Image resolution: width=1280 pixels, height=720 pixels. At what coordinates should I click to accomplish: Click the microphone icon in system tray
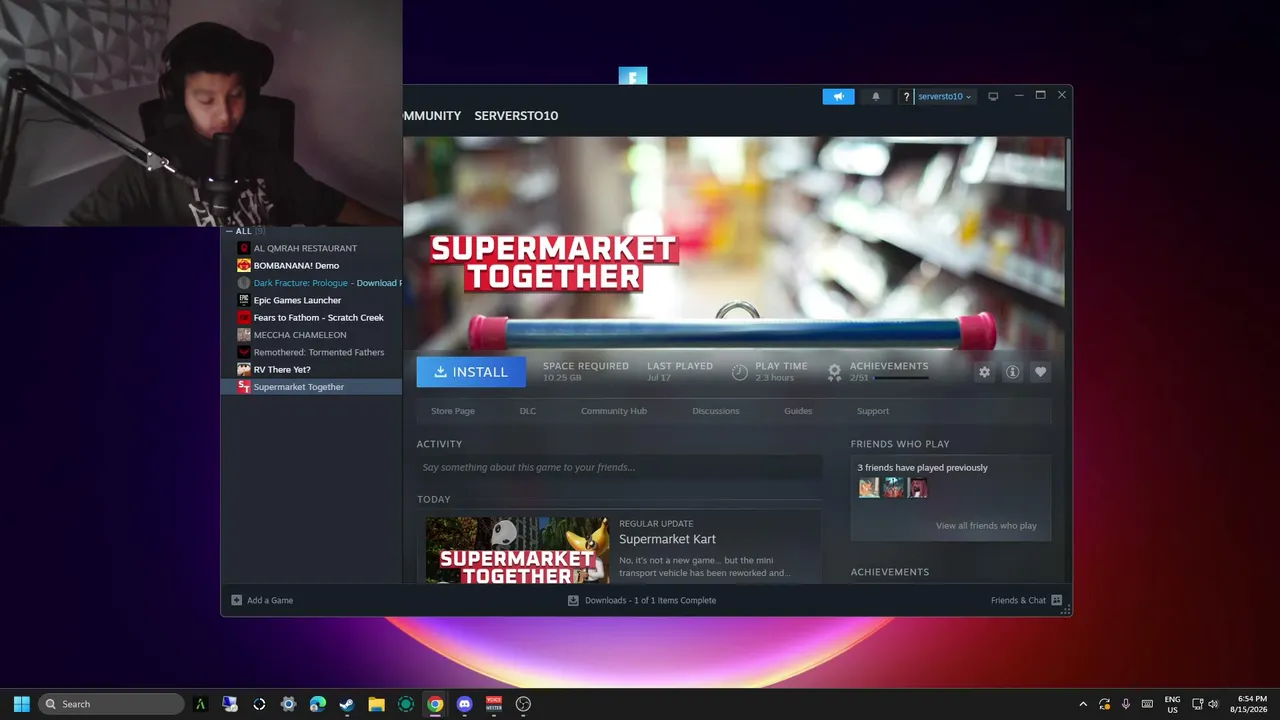pyautogui.click(x=1126, y=704)
